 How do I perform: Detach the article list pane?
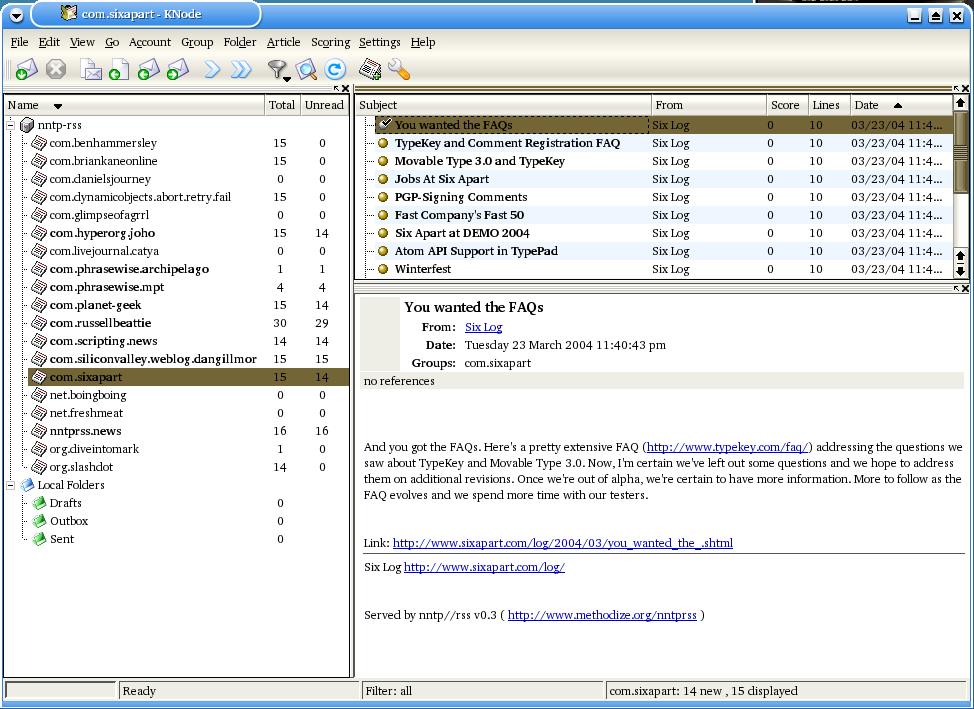click(x=957, y=89)
